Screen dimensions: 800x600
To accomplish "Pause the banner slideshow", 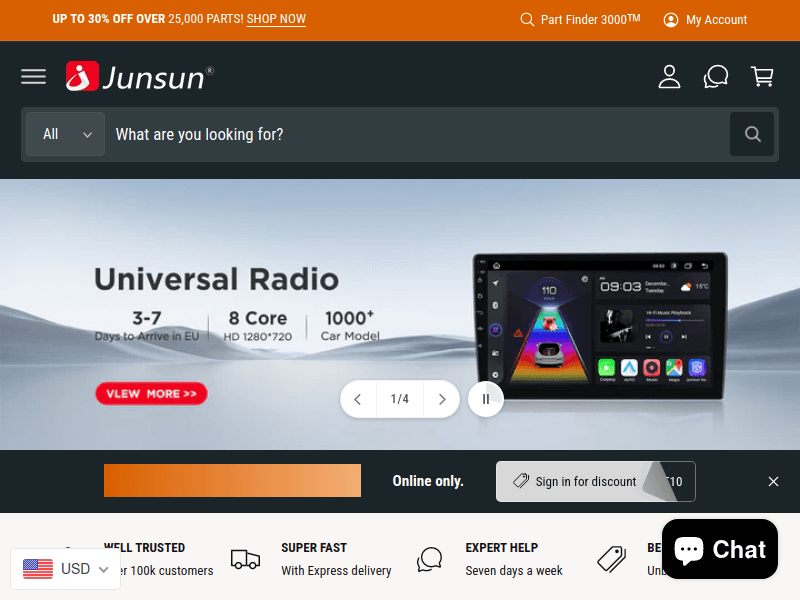I will pos(486,399).
